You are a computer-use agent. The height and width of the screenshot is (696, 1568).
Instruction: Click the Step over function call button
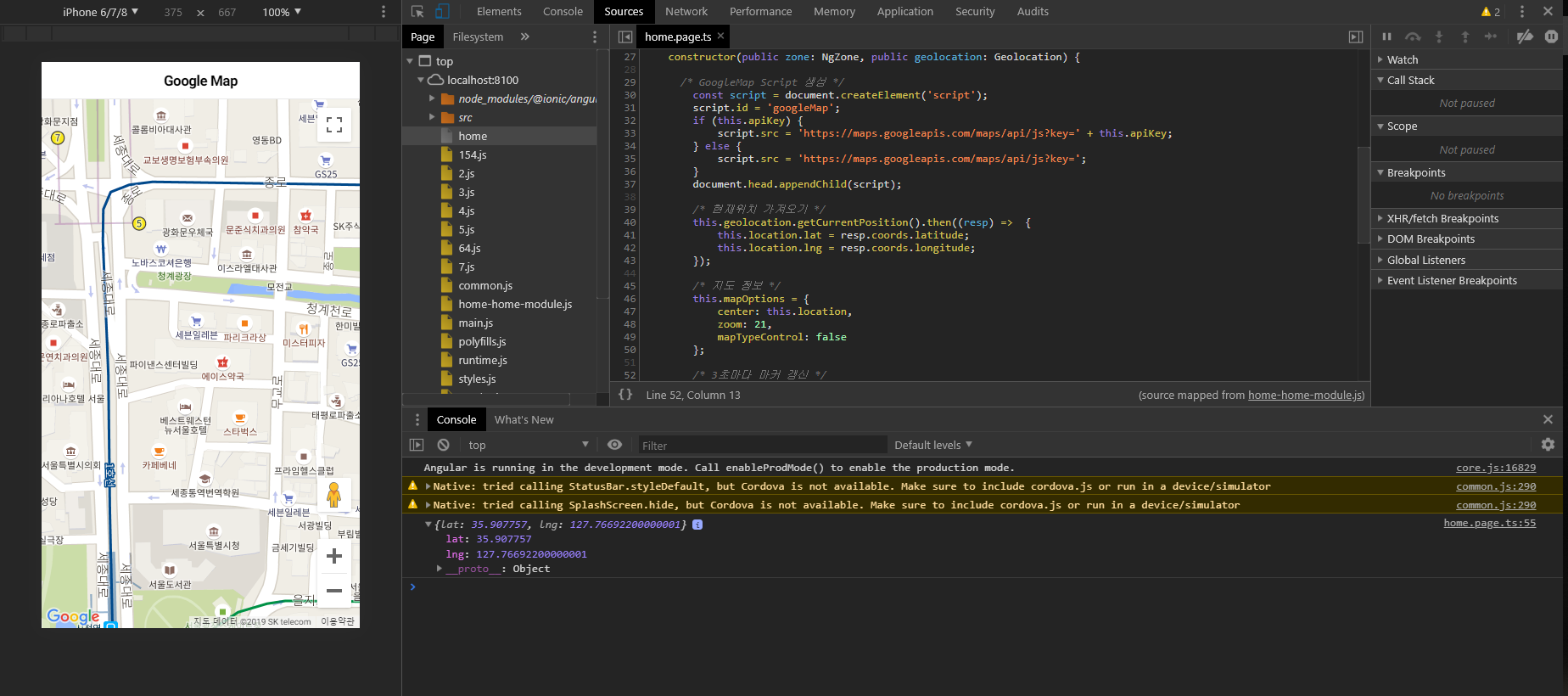tap(1413, 36)
